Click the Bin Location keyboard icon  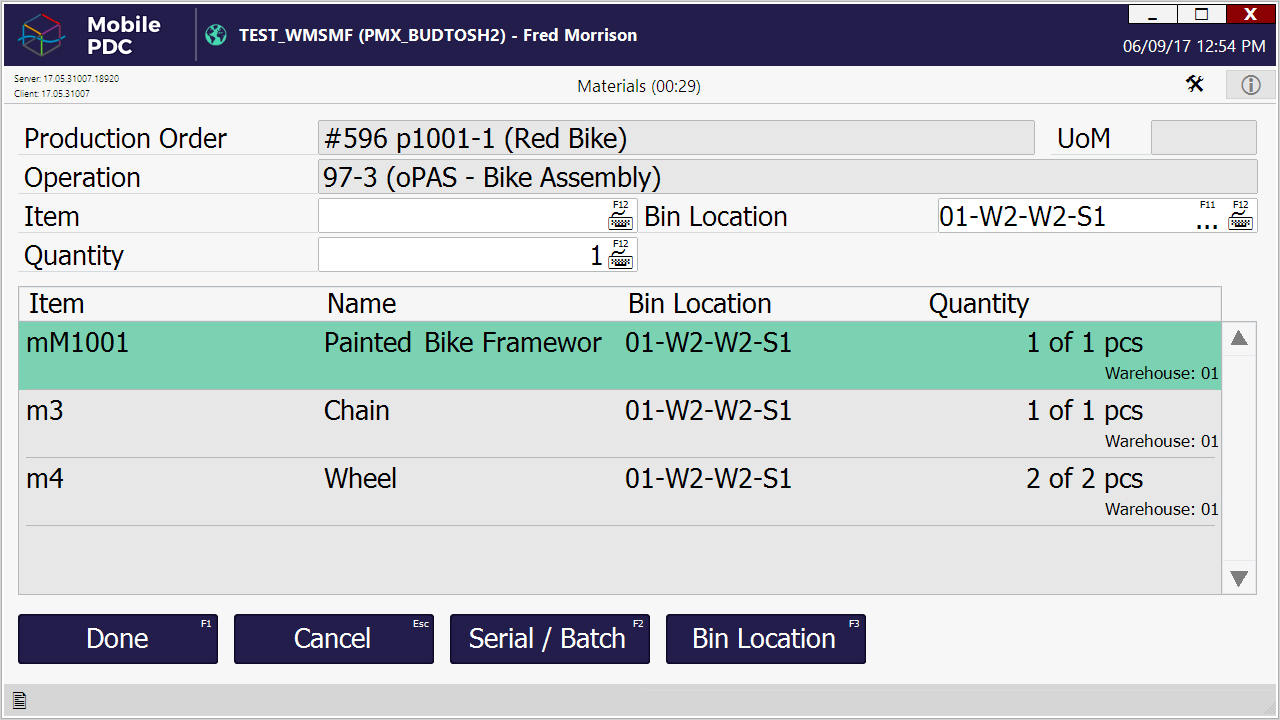[x=1241, y=216]
